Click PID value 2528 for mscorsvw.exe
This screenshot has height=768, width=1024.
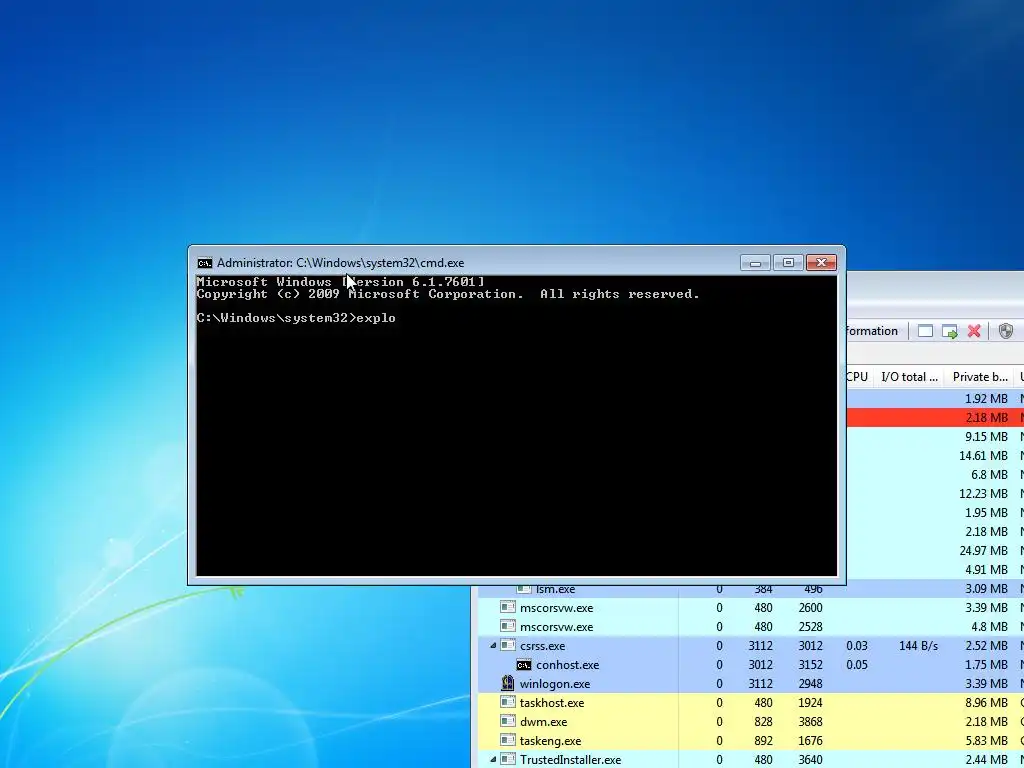click(810, 626)
